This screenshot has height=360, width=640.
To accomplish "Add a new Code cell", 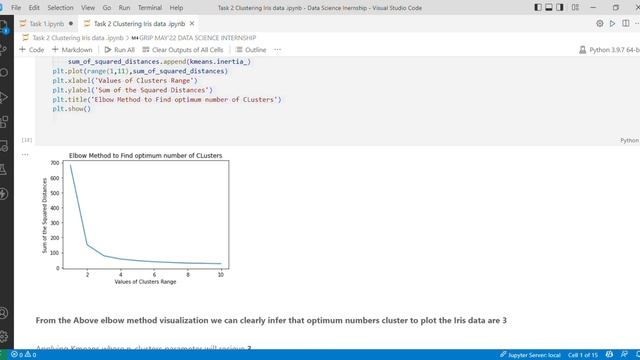I will coord(31,50).
